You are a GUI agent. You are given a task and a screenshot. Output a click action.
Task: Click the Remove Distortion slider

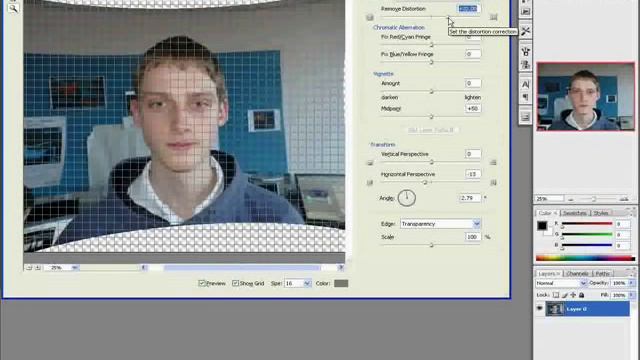[431, 17]
